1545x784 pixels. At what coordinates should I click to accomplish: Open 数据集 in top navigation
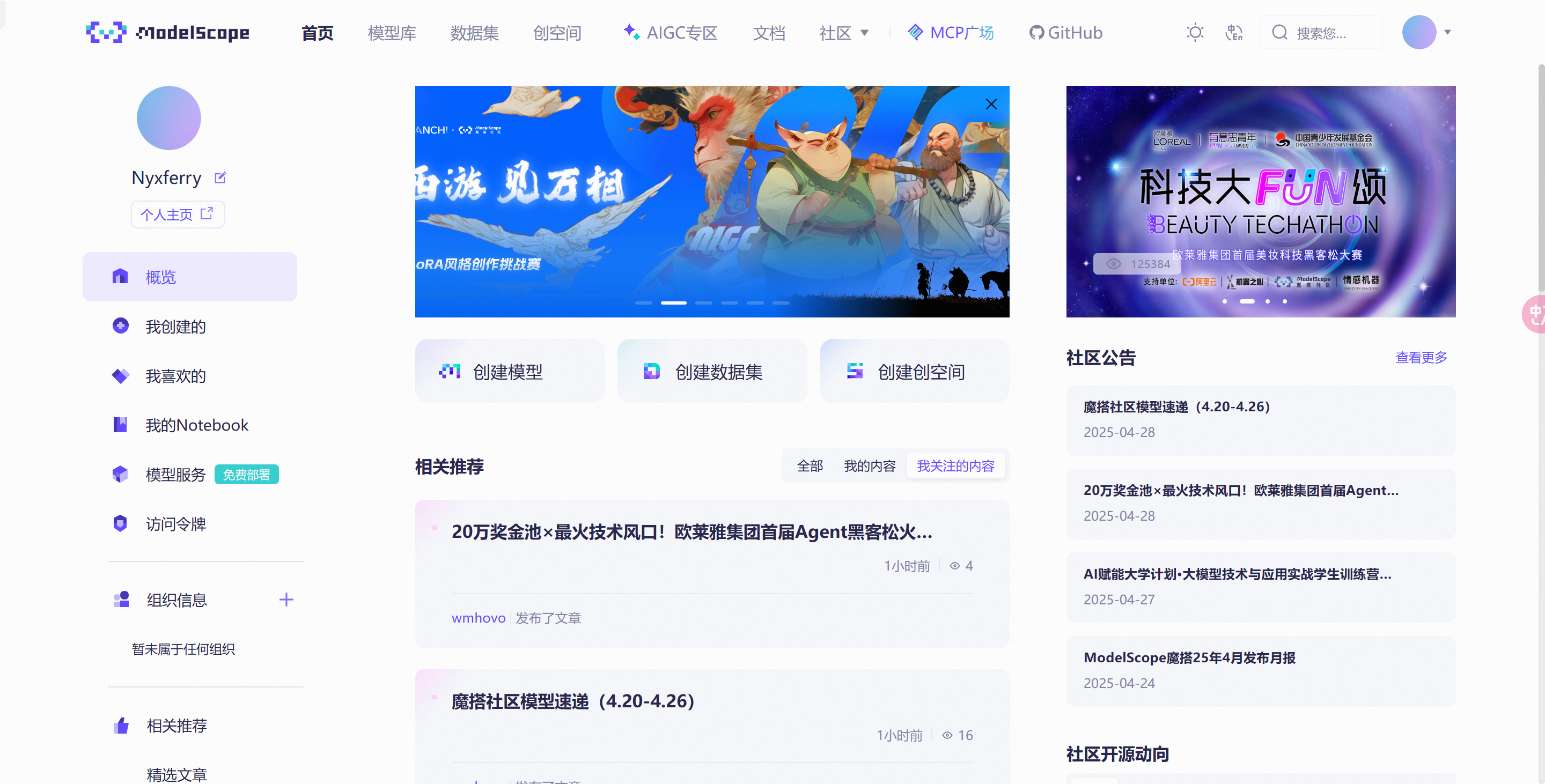474,32
